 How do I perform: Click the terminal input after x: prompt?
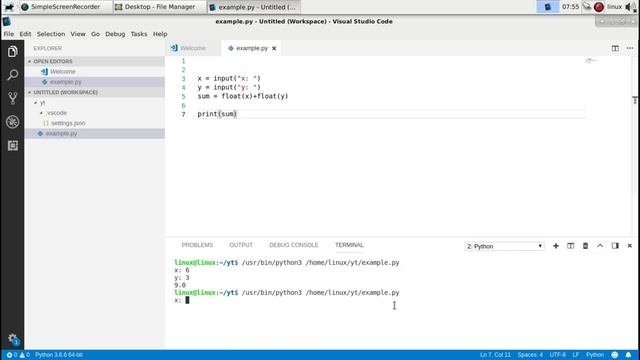click(x=187, y=300)
